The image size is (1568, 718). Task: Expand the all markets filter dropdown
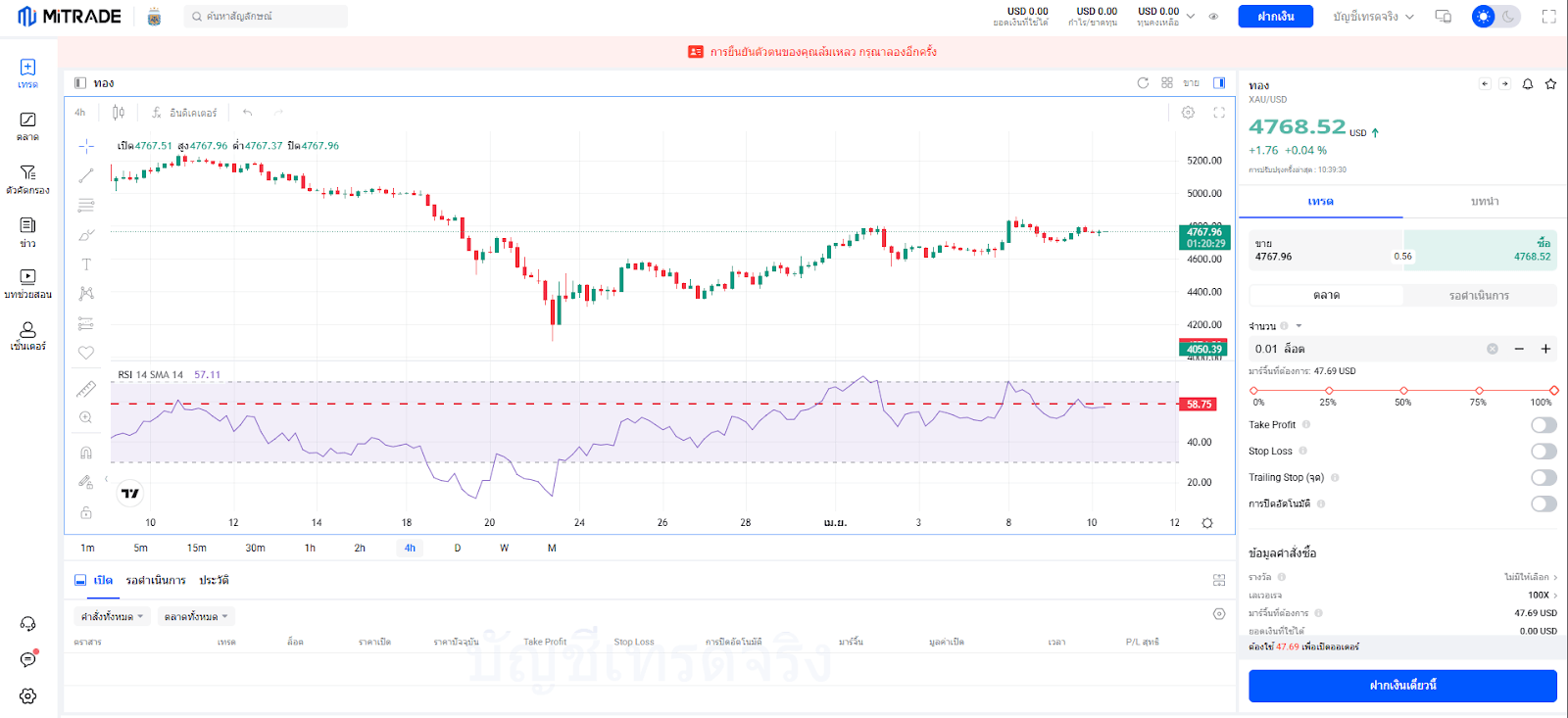[x=196, y=617]
